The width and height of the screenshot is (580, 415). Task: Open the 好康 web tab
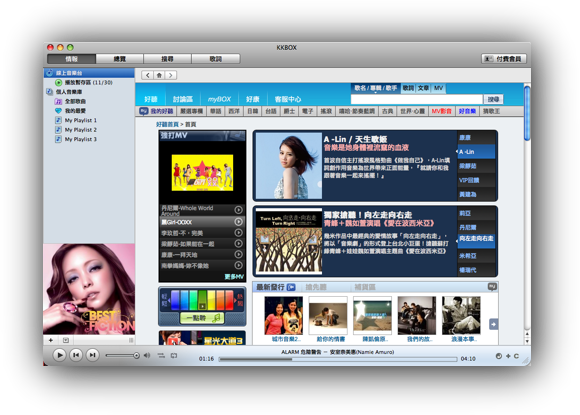(x=253, y=99)
